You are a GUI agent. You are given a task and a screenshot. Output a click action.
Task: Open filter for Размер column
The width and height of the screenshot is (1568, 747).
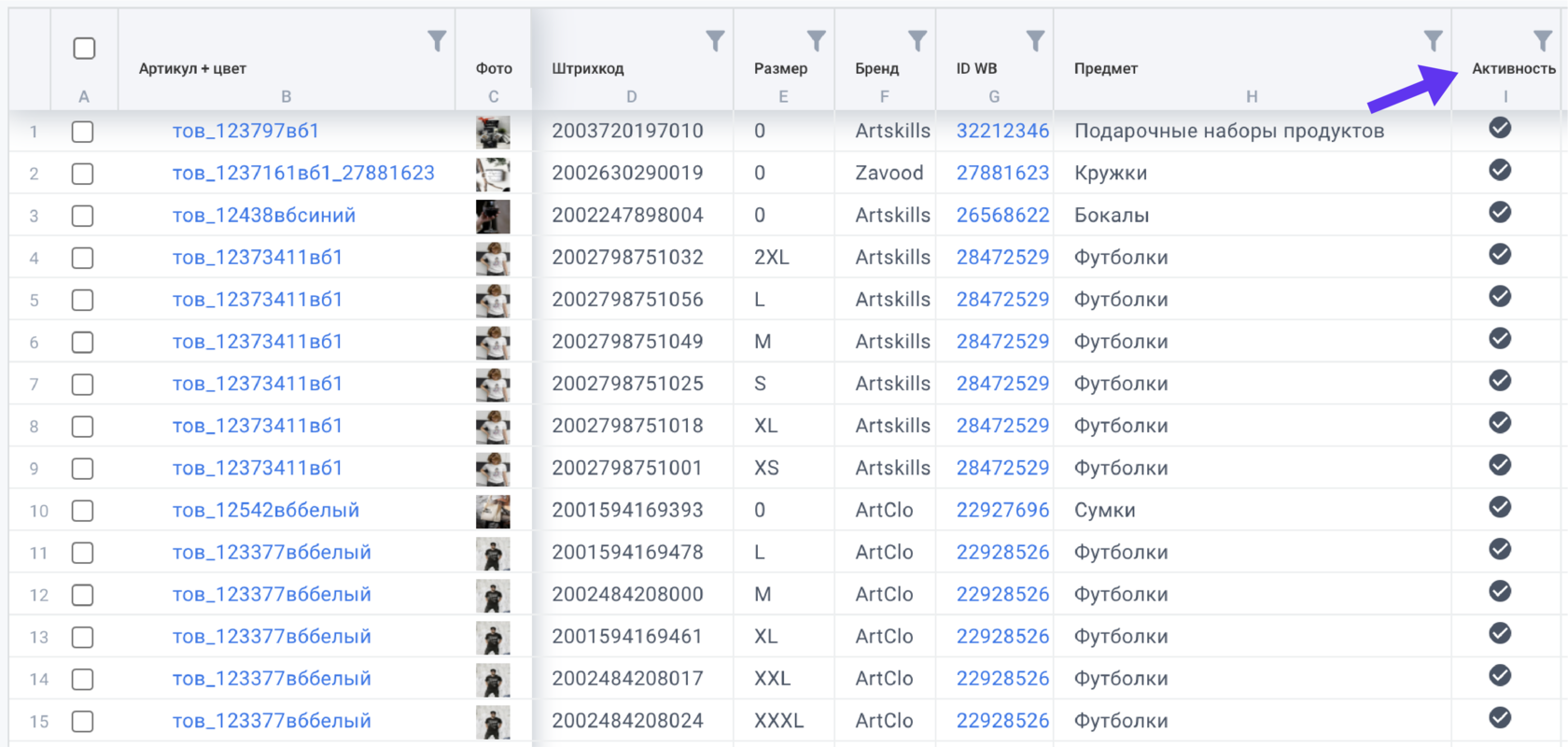(x=817, y=41)
